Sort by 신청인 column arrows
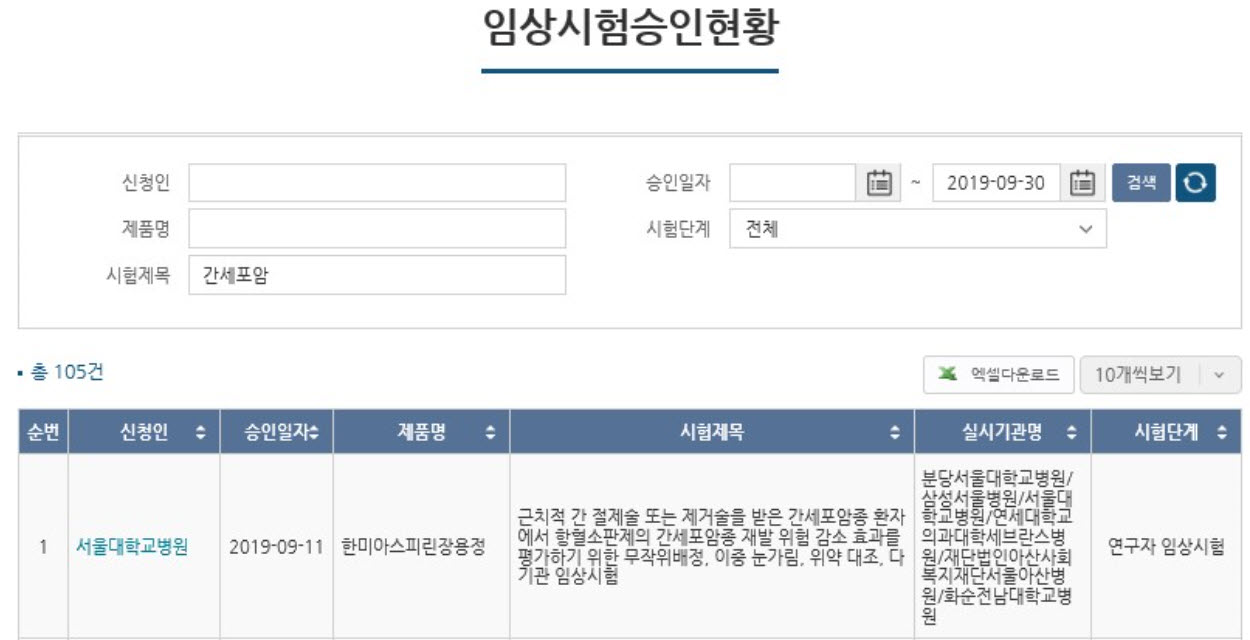This screenshot has height=640, width=1250. tap(201, 433)
